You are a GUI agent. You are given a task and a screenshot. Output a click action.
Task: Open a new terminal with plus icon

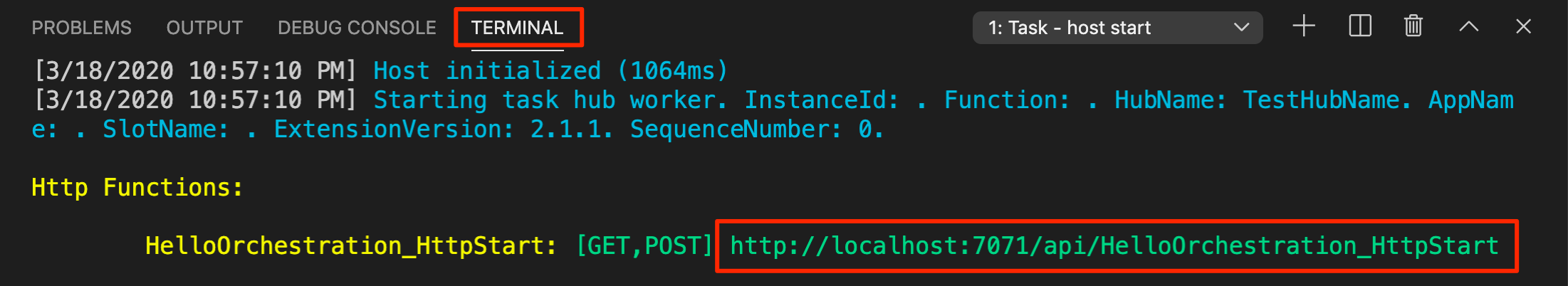pos(1304,27)
